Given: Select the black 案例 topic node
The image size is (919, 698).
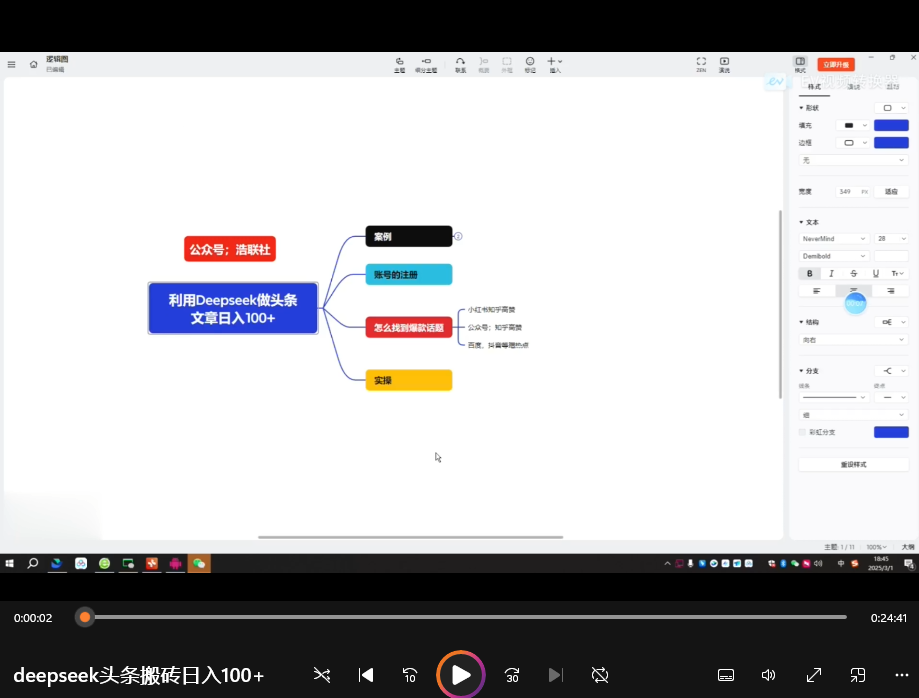Looking at the screenshot, I should tap(409, 236).
